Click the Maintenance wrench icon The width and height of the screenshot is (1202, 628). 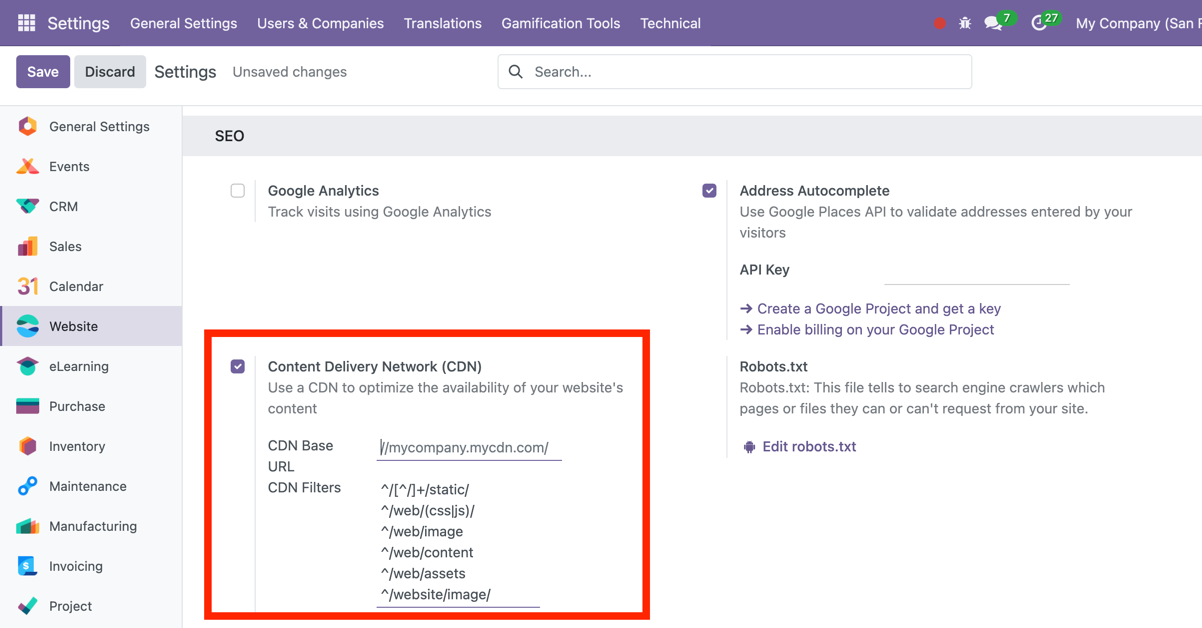(28, 486)
